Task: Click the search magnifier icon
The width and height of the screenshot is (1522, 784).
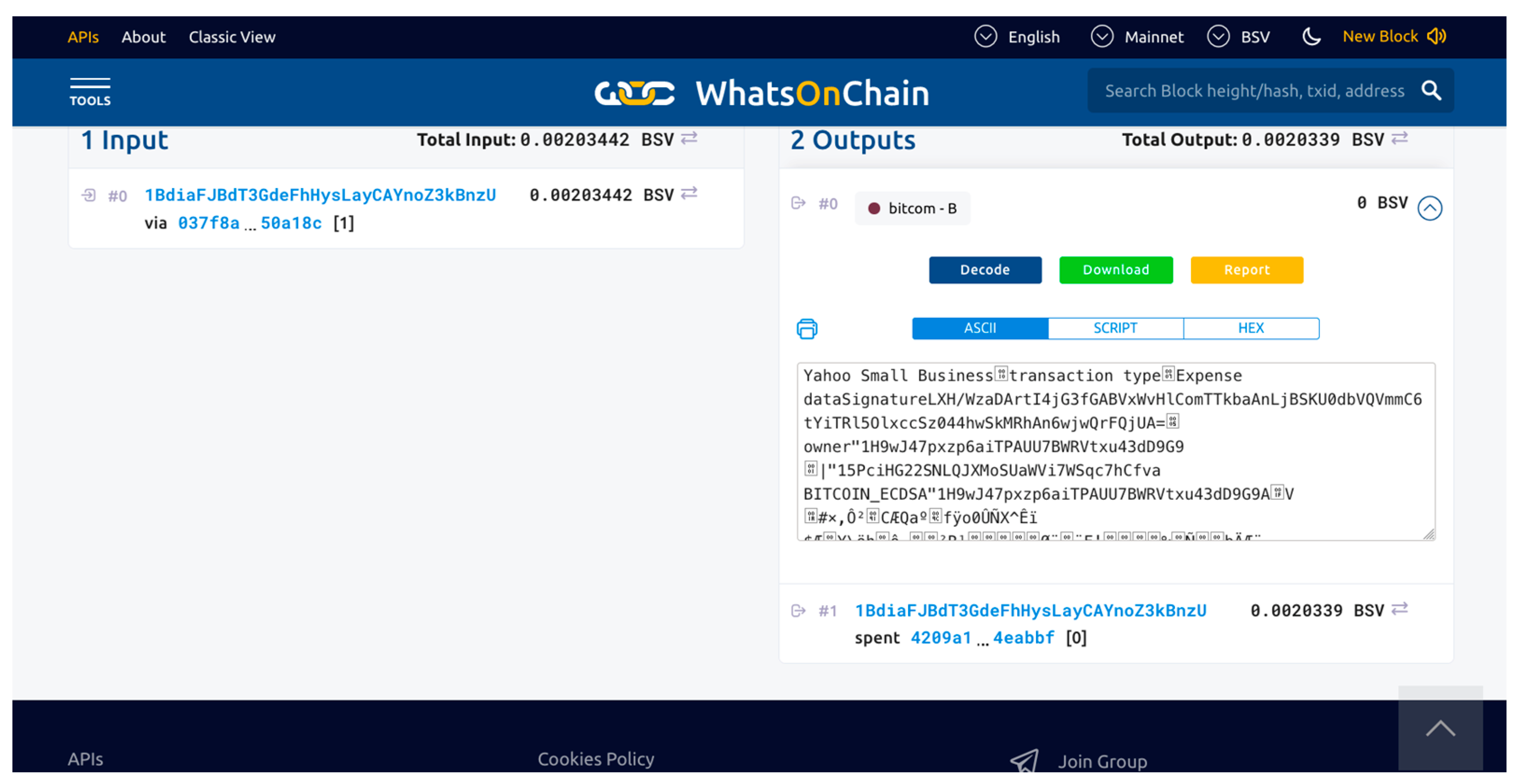Action: 1431,91
